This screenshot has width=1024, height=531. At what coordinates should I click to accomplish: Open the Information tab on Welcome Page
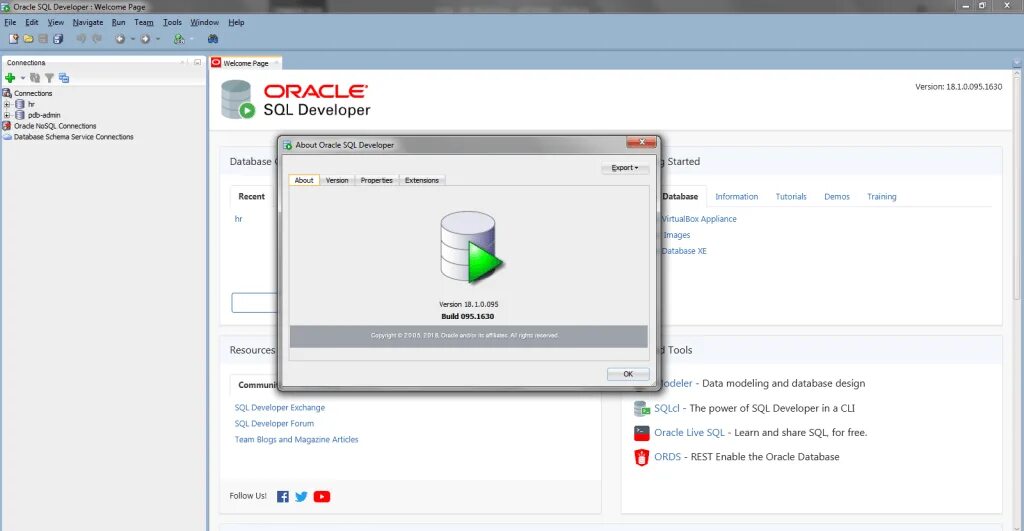737,197
